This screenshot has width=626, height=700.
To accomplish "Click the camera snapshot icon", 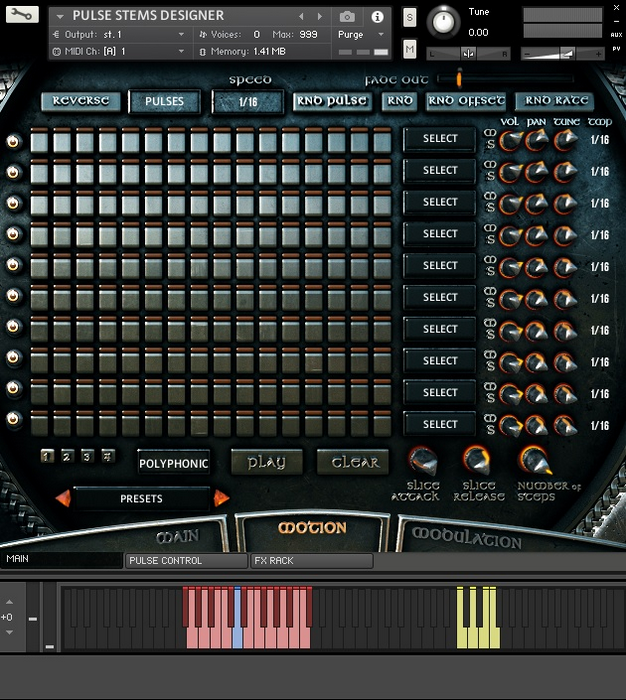I will tap(347, 17).
